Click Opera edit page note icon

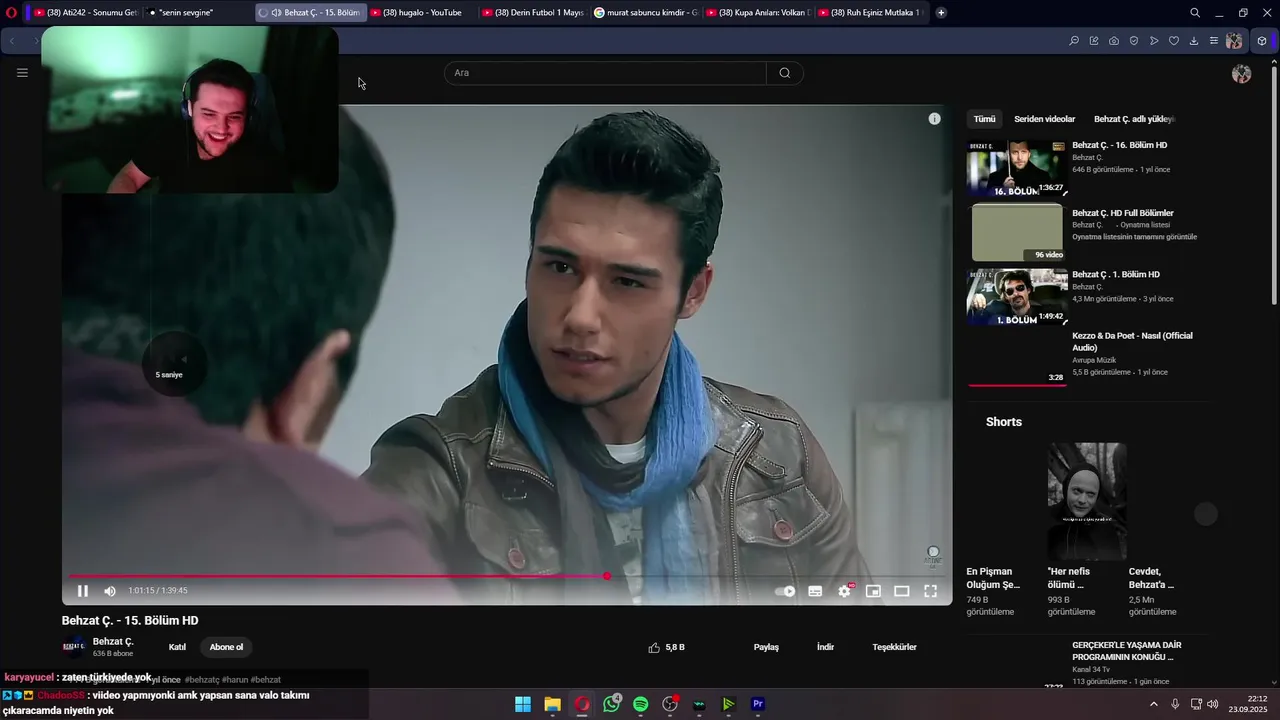point(1094,41)
